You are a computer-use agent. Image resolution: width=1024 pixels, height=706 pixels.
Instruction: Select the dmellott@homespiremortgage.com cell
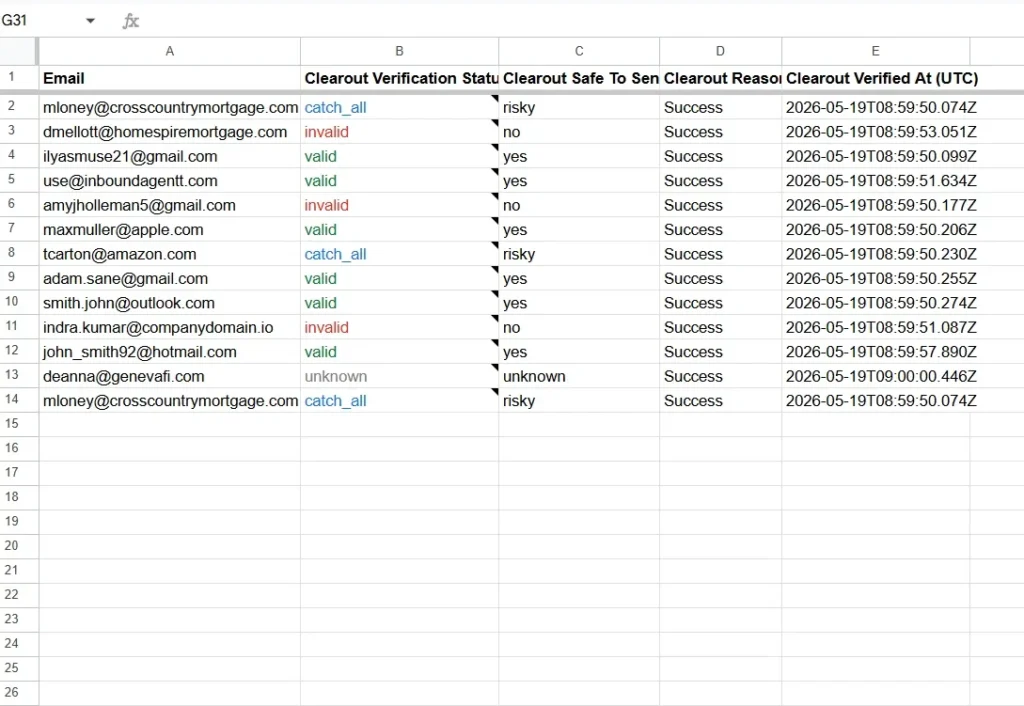(170, 132)
